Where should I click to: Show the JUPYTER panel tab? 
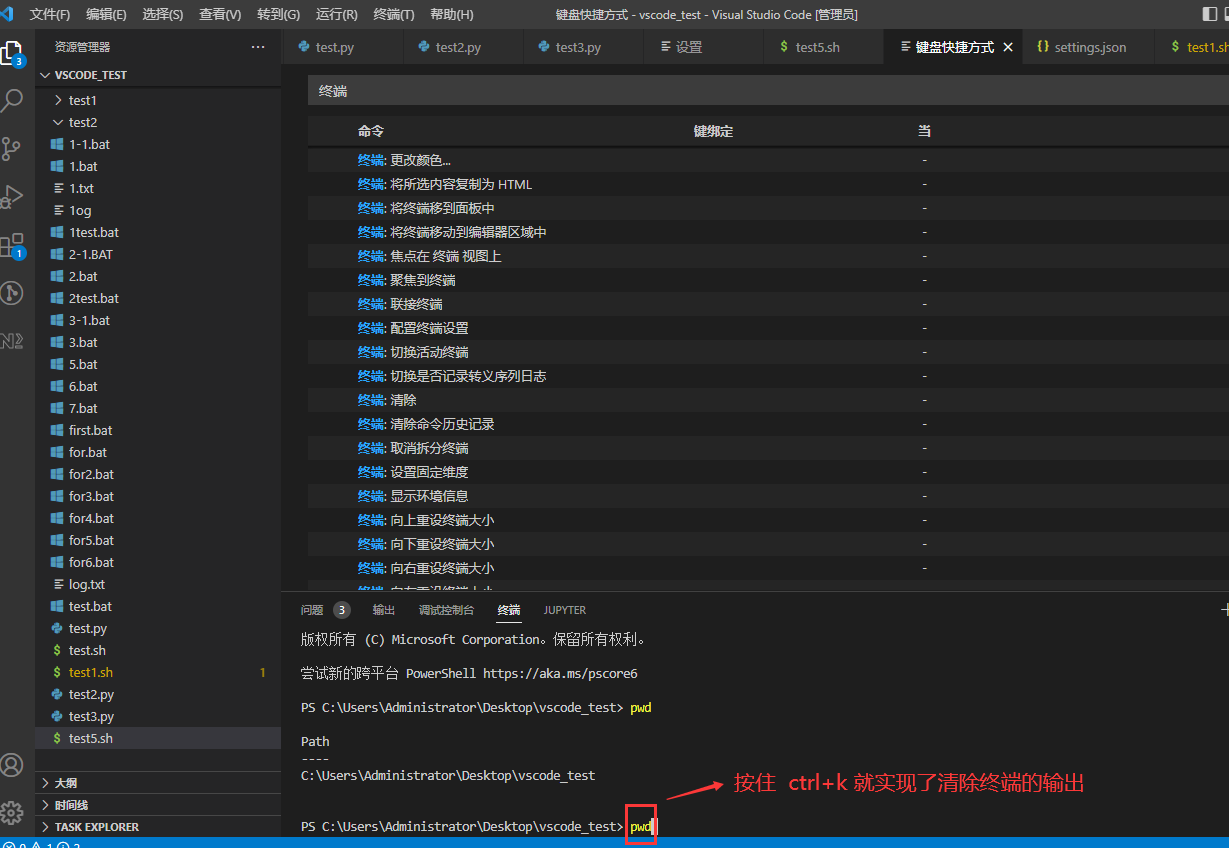(565, 610)
